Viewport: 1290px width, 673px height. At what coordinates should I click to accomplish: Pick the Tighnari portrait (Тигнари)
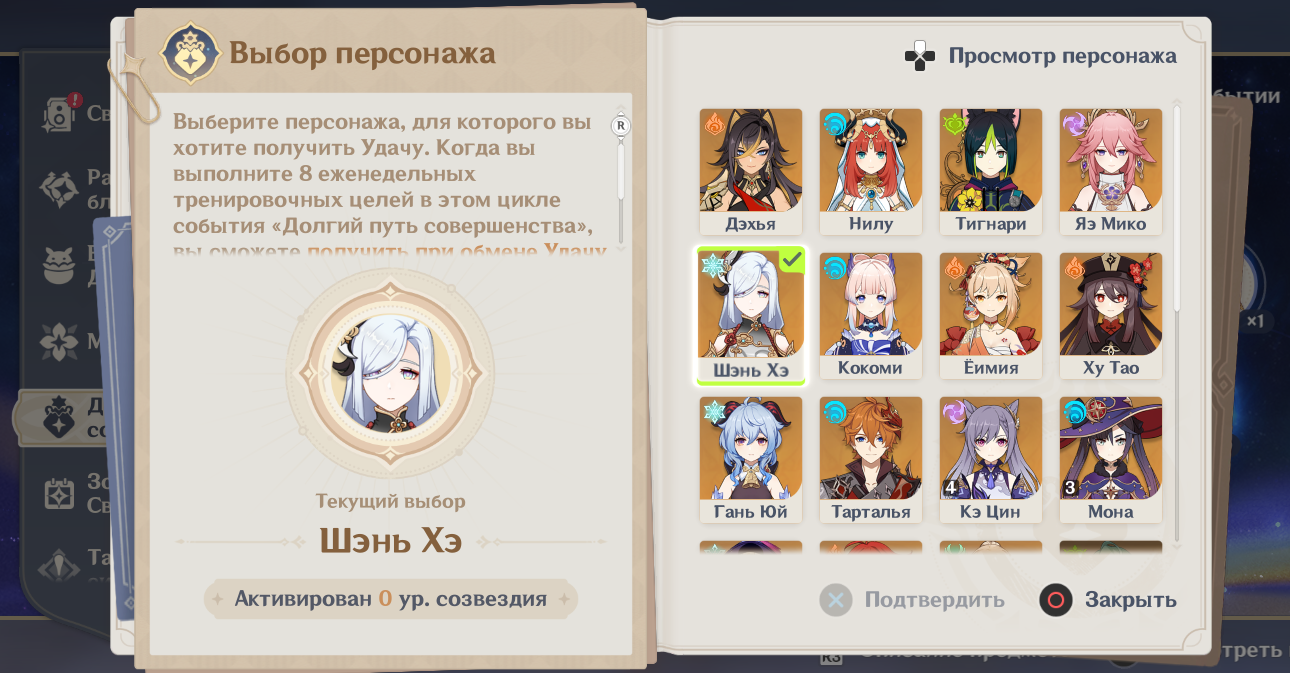pos(991,172)
